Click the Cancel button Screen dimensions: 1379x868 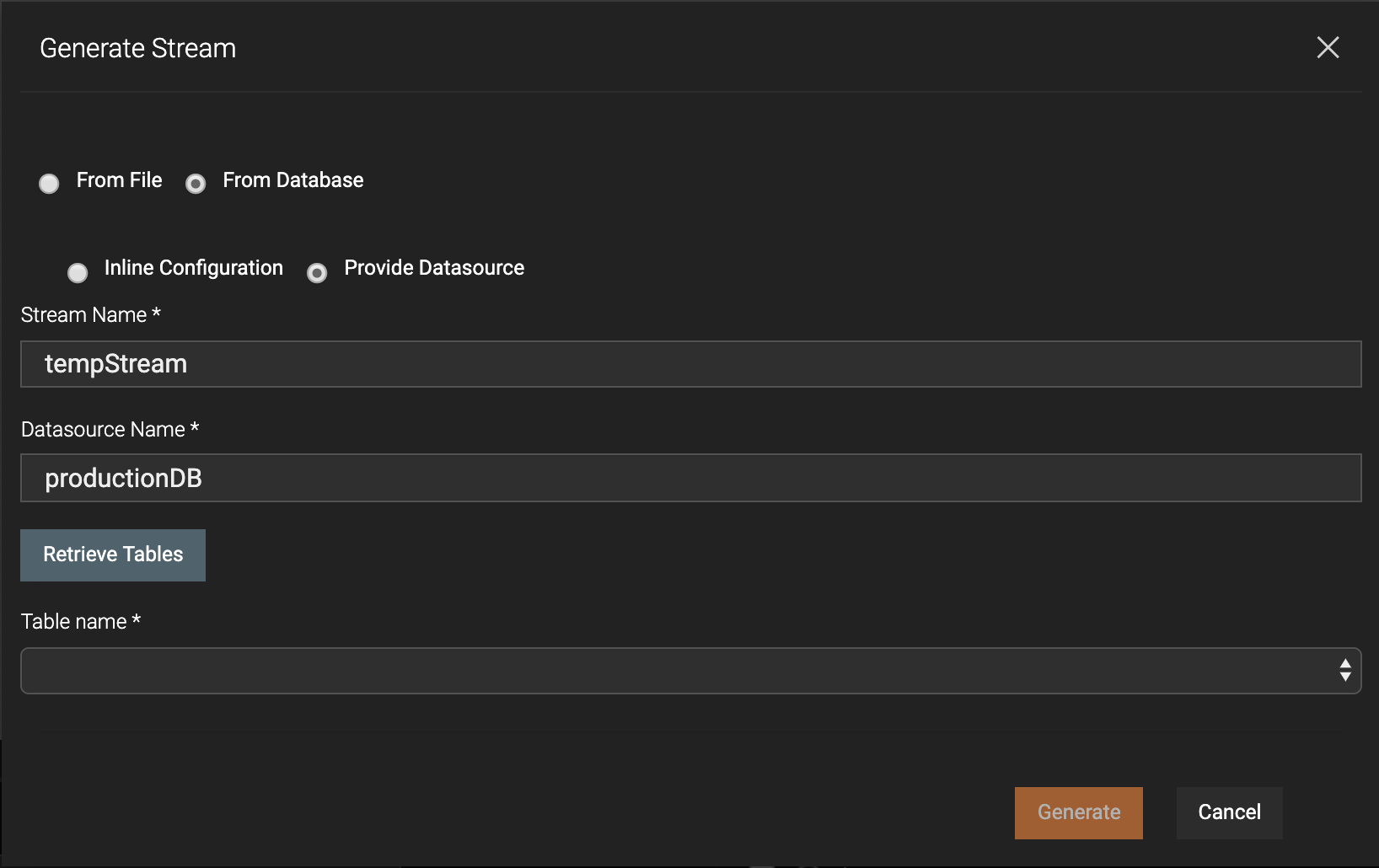pos(1229,812)
